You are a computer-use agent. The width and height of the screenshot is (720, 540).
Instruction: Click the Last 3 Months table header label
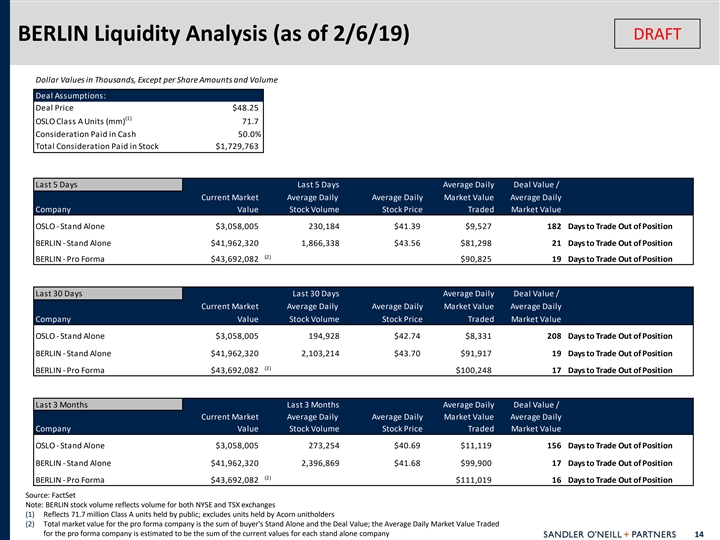click(x=62, y=403)
